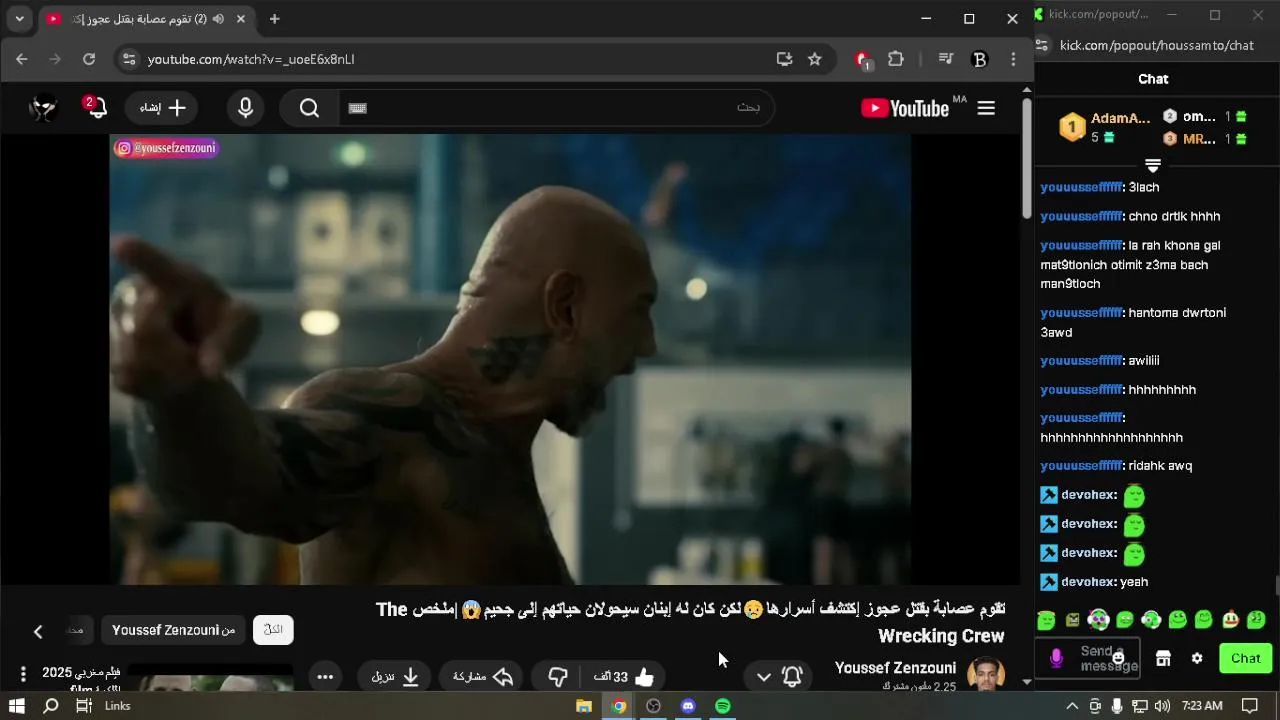Expand Chrome tab search dropdown
Image resolution: width=1280 pixels, height=720 pixels.
[19, 18]
